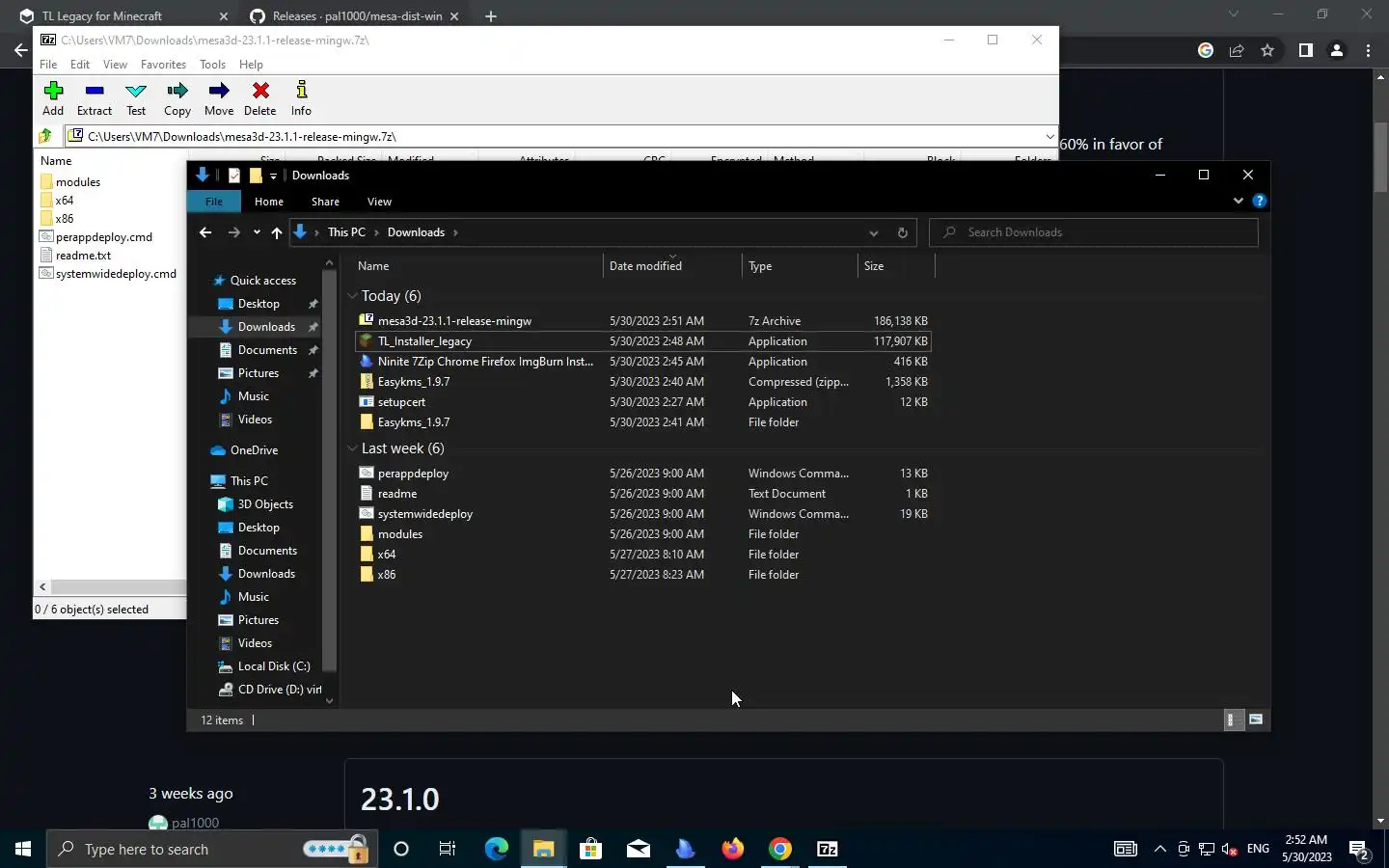Open the recent locations dropdown in Explorer

[257, 232]
